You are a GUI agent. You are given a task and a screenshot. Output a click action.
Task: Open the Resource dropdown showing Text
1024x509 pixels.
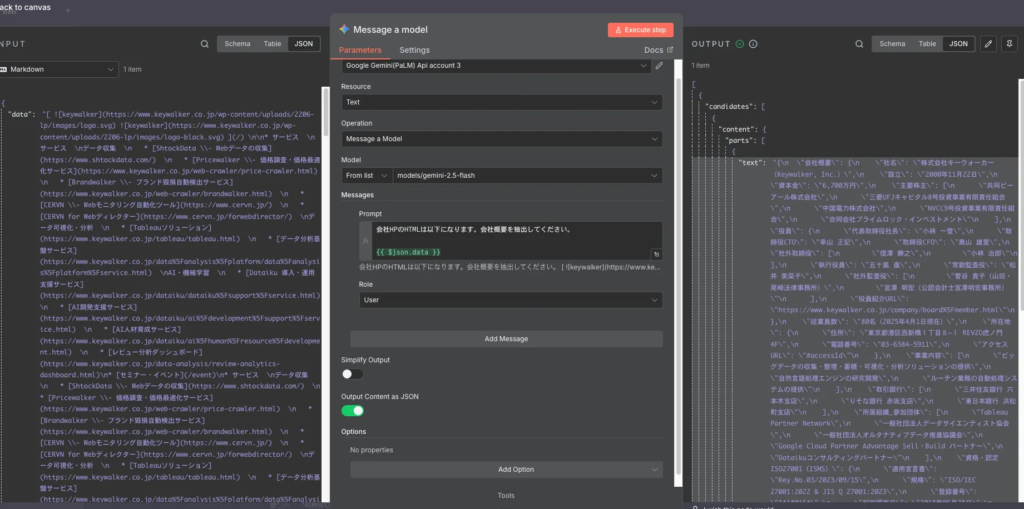501,102
